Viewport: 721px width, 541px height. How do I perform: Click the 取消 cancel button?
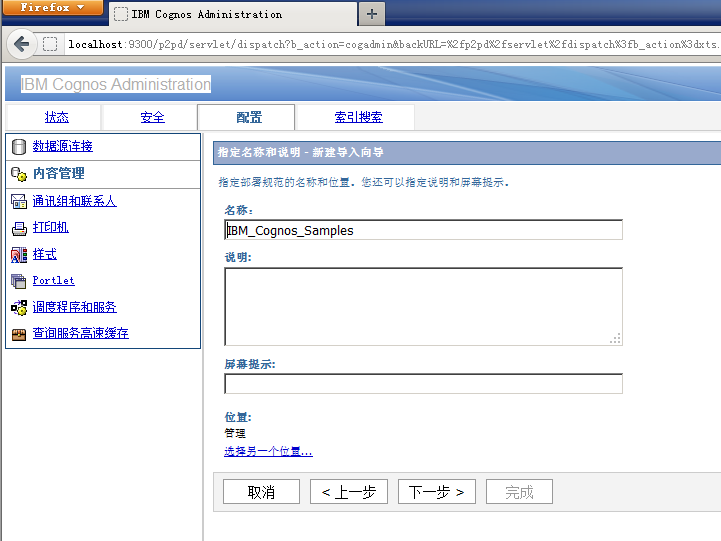(261, 492)
